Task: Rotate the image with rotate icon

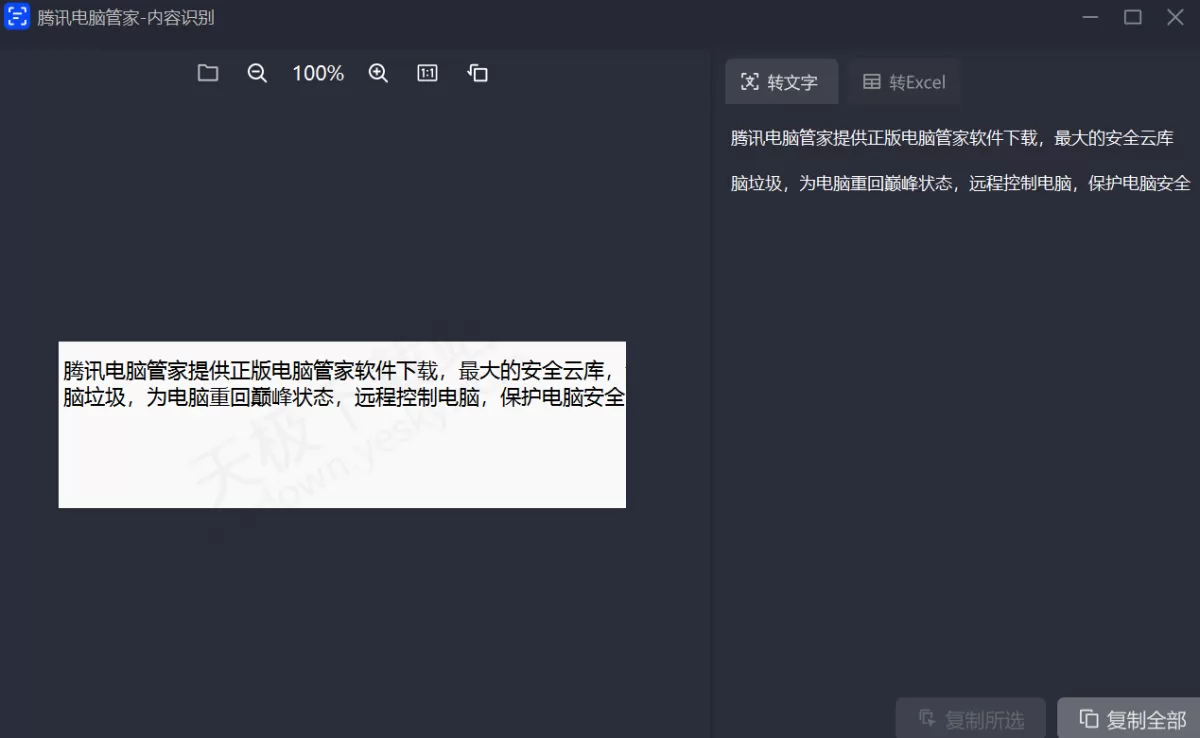Action: [x=478, y=73]
